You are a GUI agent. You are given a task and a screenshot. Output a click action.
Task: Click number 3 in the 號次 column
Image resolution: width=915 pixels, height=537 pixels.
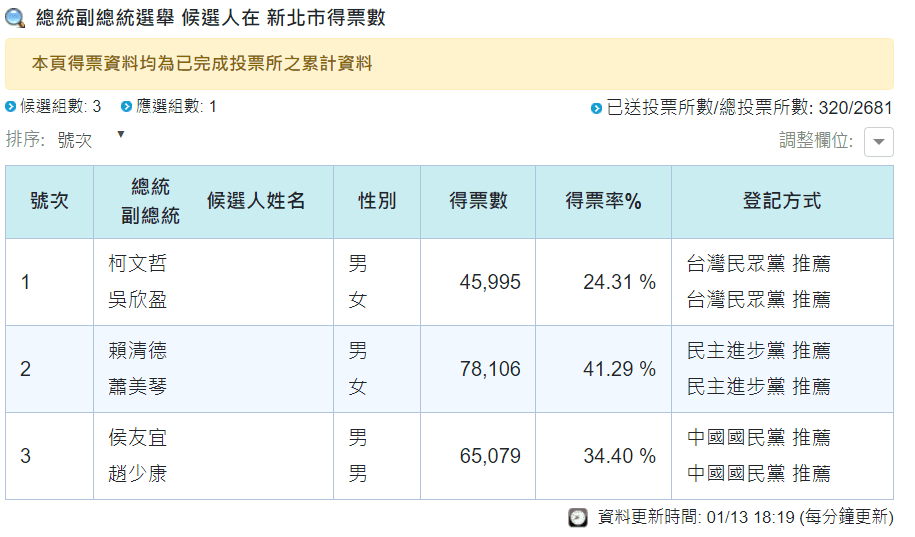click(25, 456)
